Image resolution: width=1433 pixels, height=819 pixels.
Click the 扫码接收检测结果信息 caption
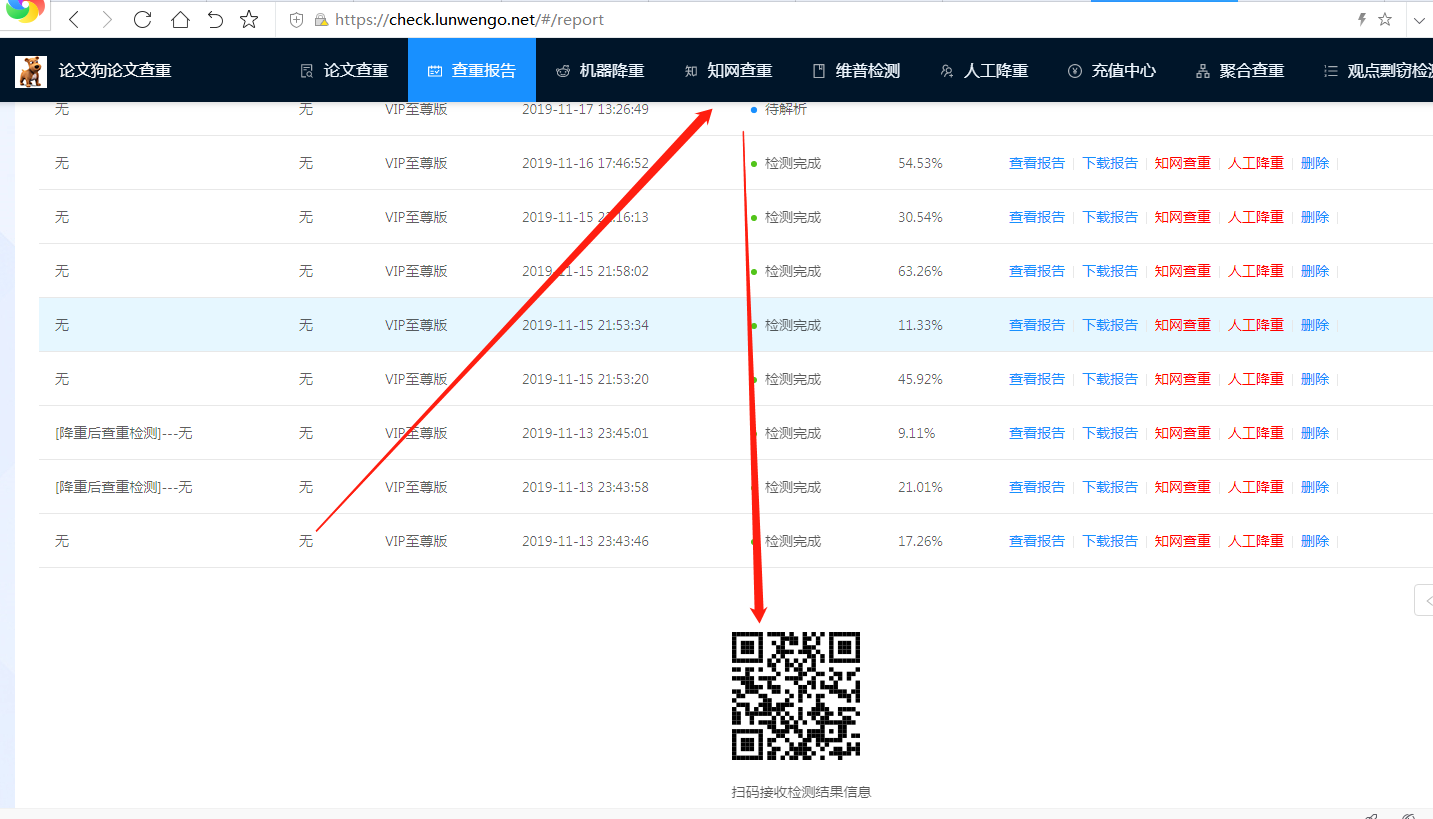pos(801,792)
